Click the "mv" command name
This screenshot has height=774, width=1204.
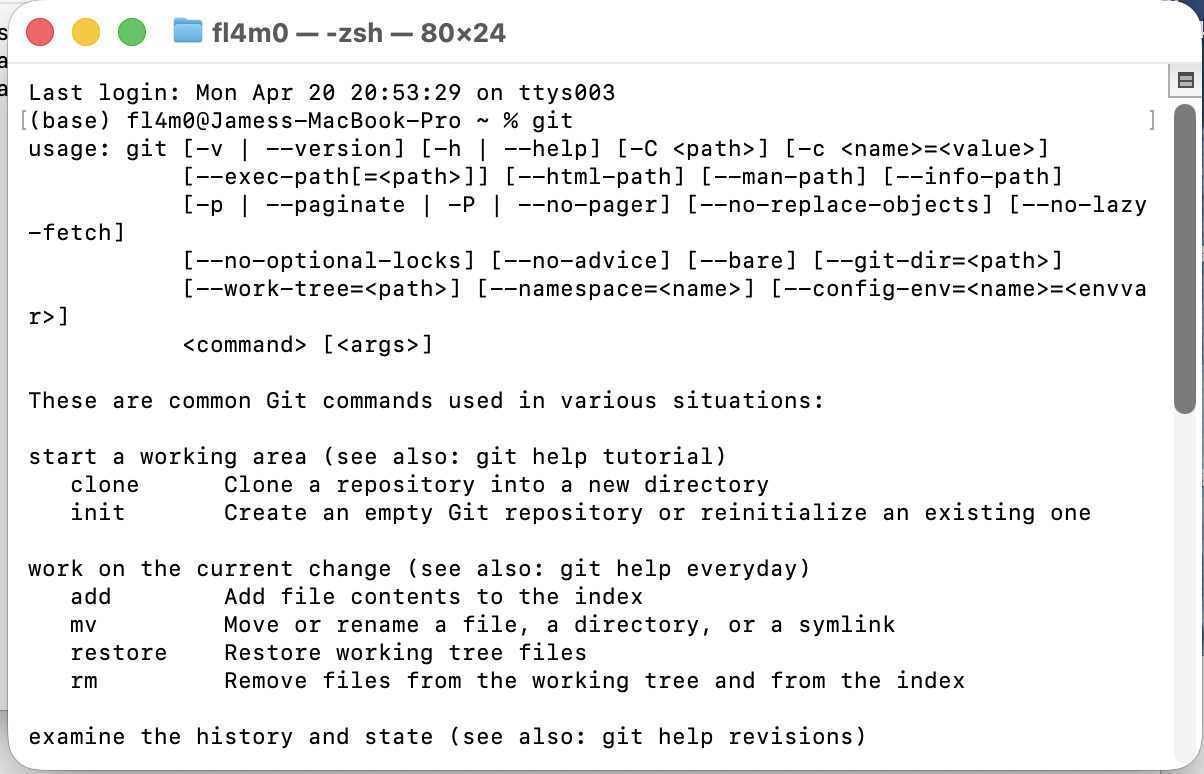pos(83,625)
